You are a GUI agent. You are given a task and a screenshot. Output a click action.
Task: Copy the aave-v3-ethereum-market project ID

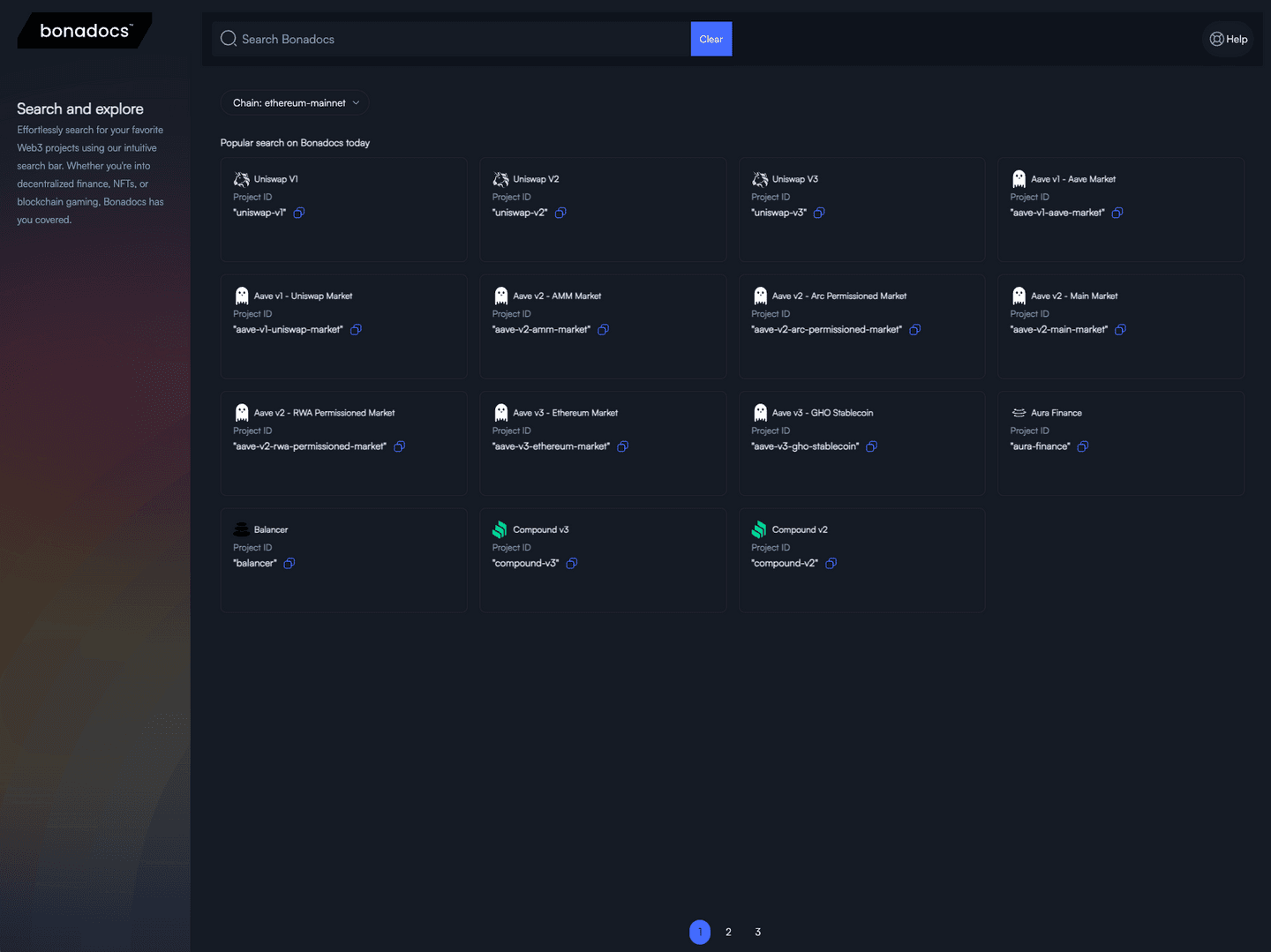point(623,446)
